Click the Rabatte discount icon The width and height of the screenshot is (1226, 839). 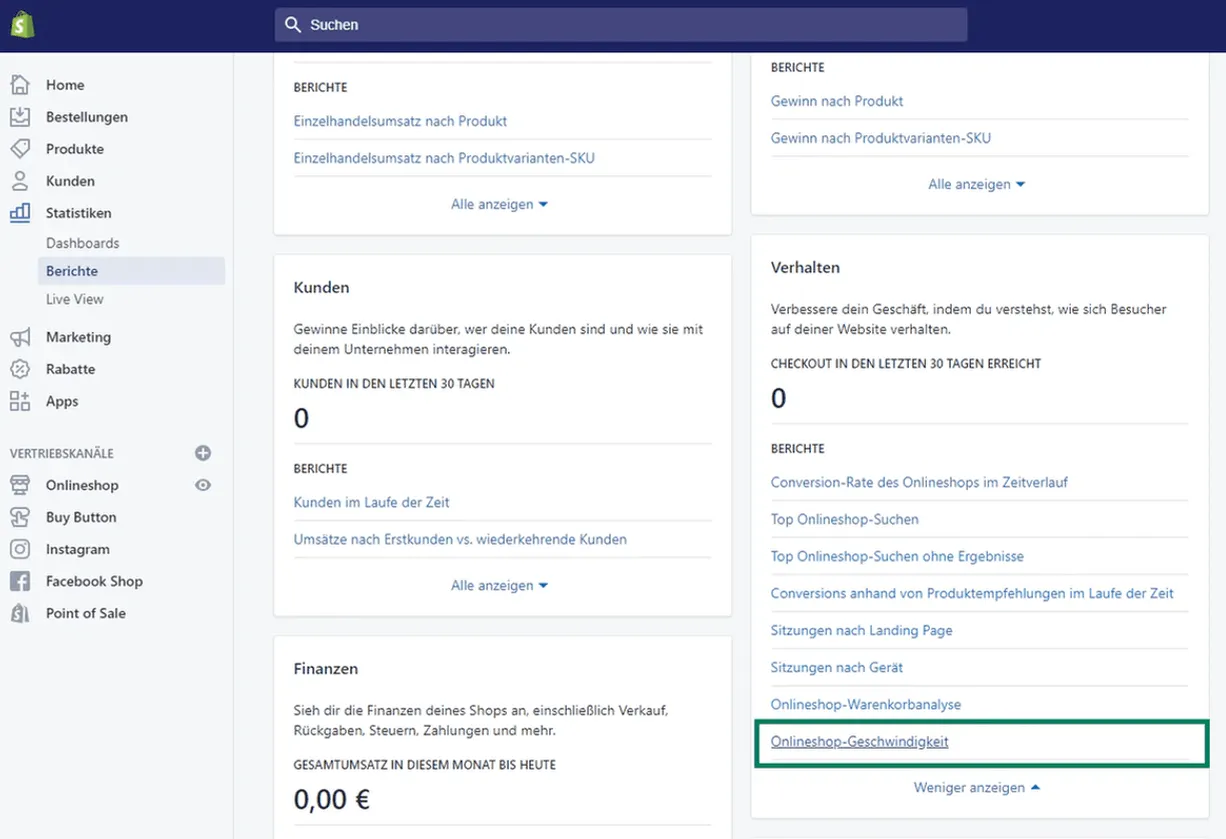[x=20, y=369]
